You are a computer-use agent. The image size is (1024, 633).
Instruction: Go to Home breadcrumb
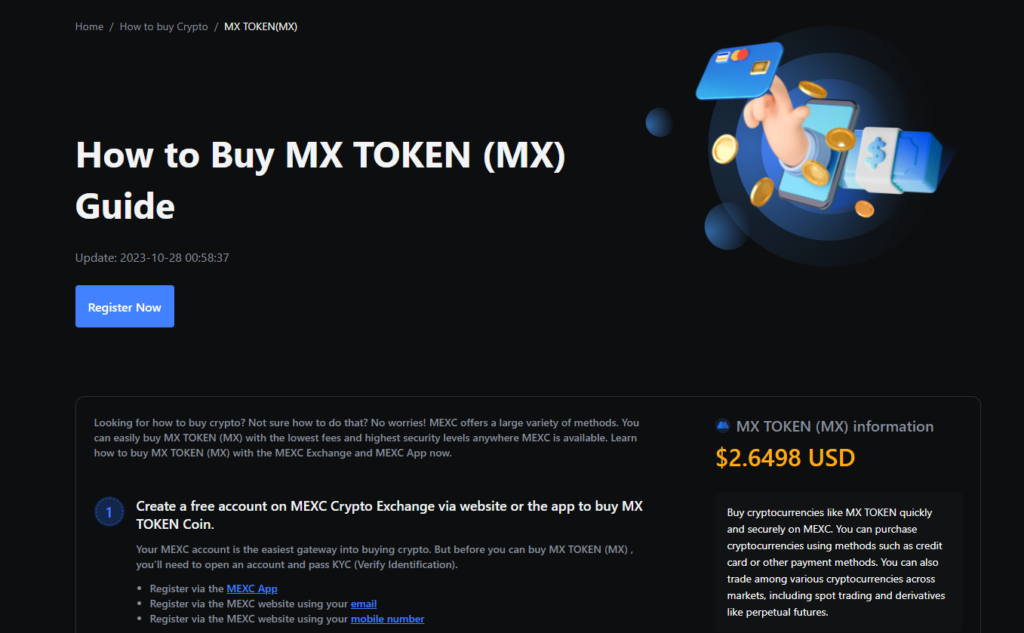click(89, 27)
